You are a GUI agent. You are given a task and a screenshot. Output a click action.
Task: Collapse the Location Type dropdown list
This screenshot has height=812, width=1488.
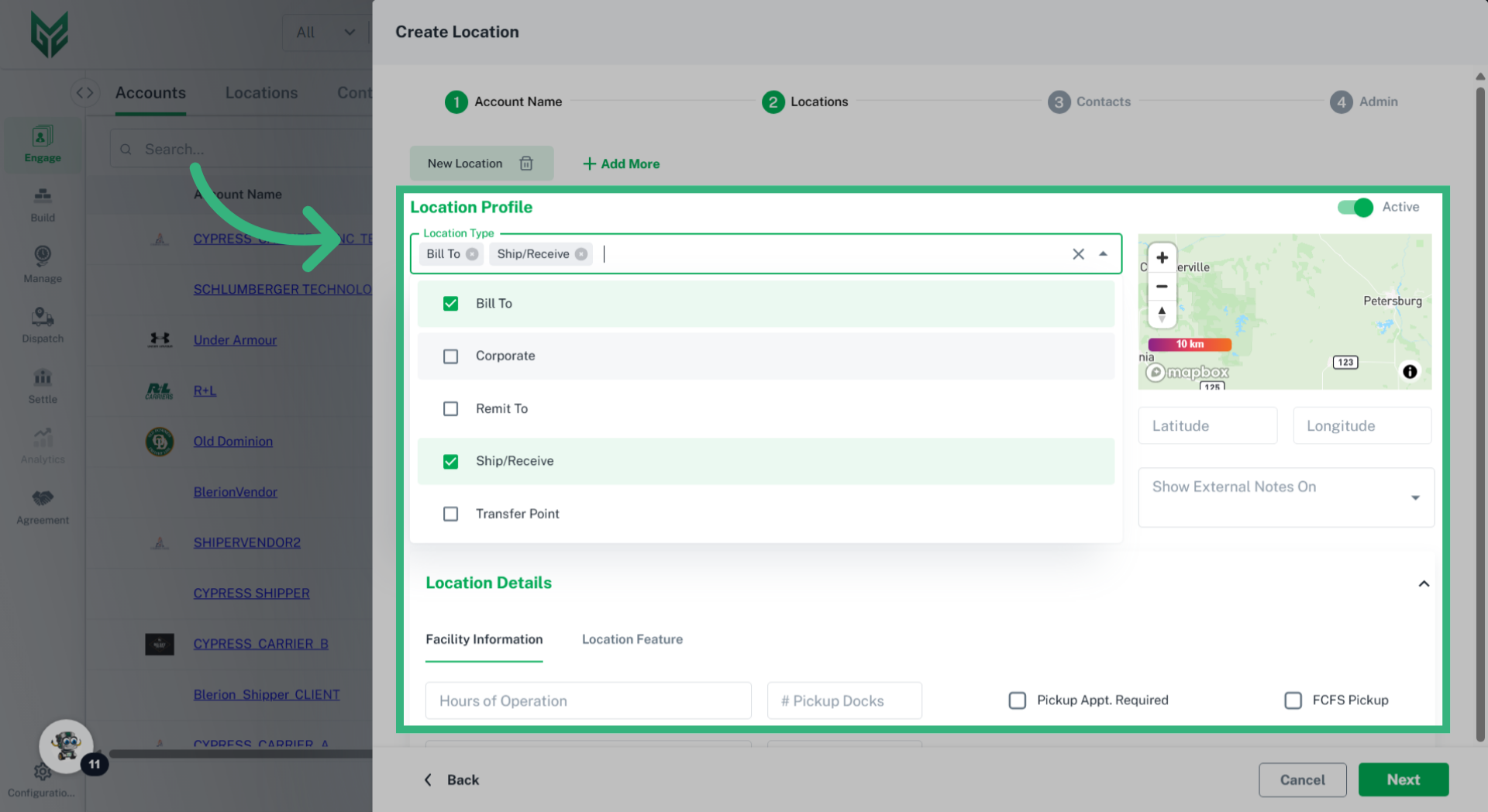pos(1103,254)
